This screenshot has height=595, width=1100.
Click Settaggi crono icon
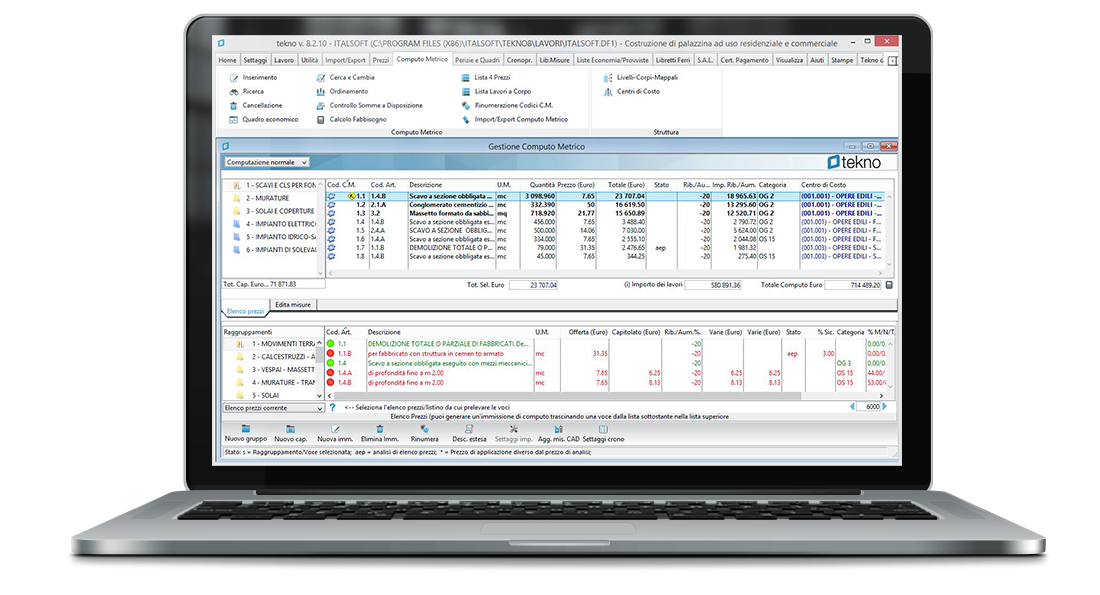click(x=603, y=429)
